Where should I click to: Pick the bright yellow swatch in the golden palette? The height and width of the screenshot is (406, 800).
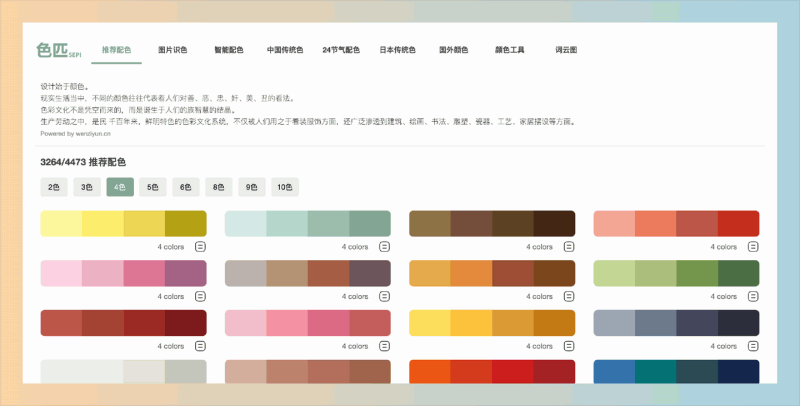(x=430, y=323)
